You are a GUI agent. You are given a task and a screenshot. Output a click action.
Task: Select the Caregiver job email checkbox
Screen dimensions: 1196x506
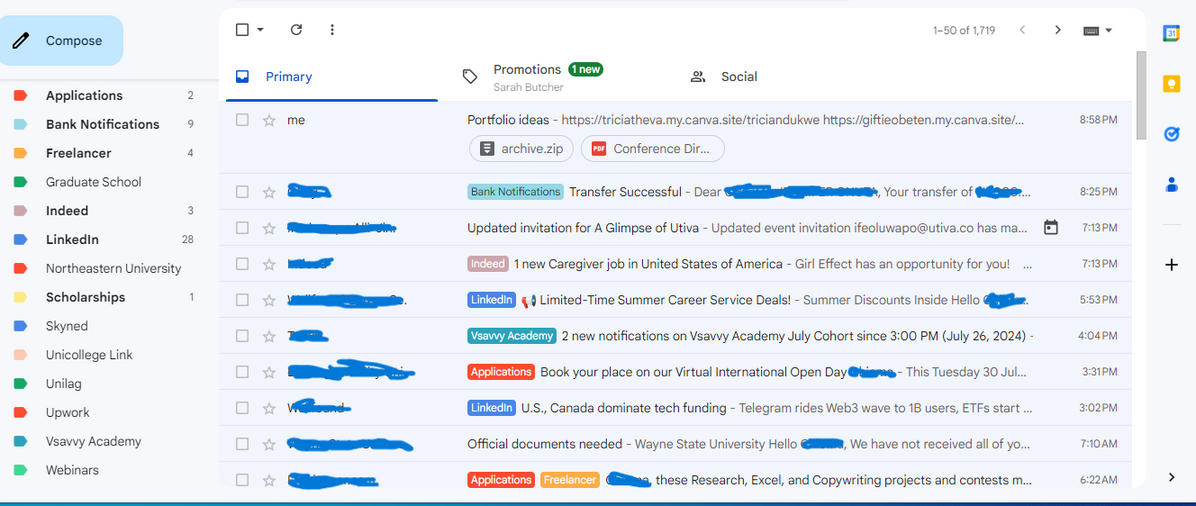(242, 263)
